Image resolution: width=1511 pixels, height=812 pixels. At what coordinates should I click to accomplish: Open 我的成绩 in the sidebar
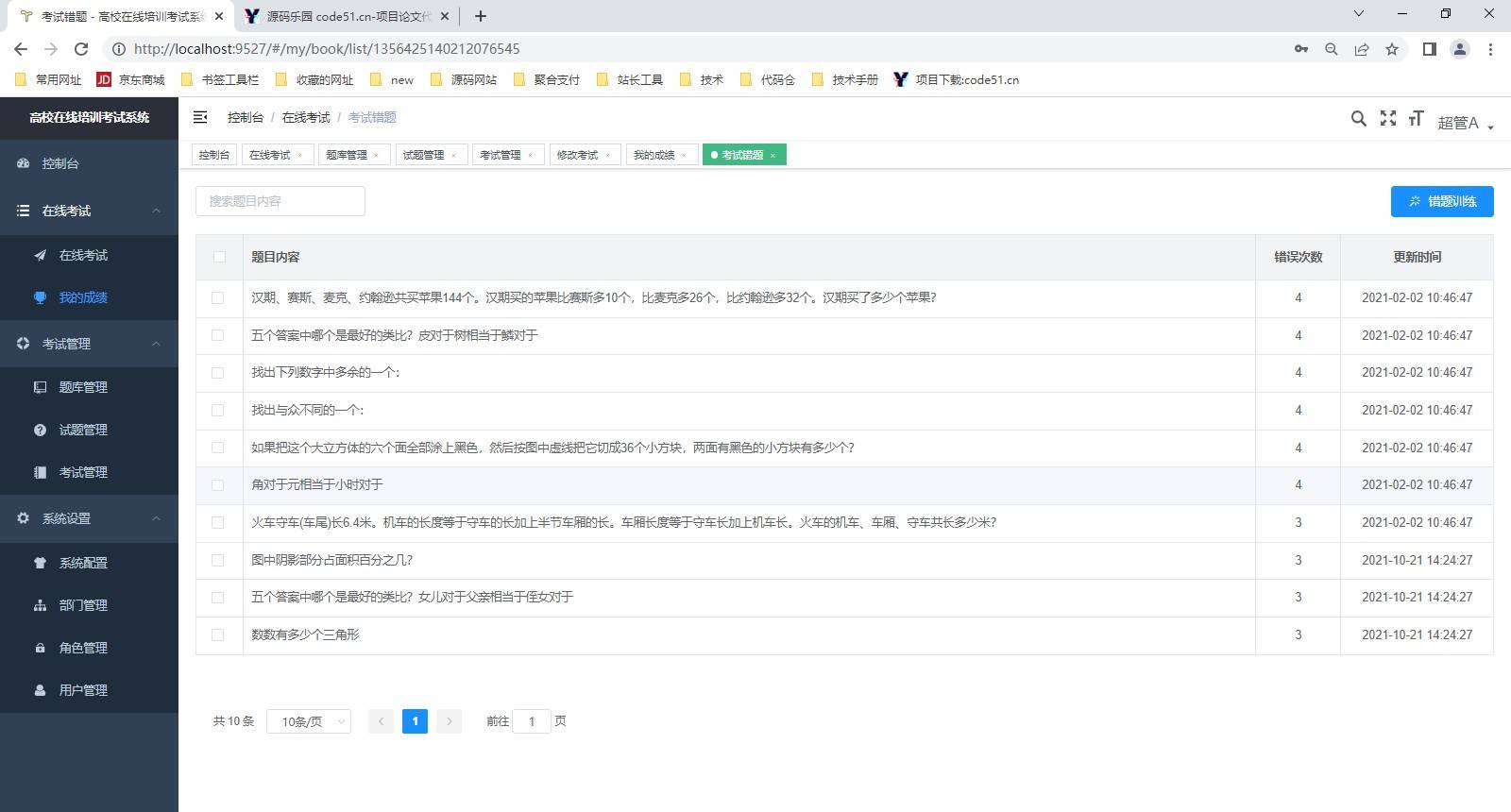[x=89, y=297]
